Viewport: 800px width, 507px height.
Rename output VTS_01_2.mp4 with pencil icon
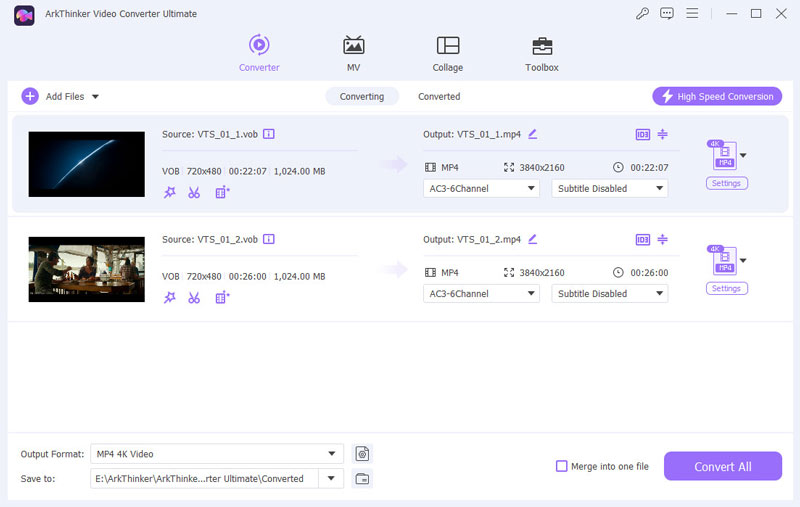pos(533,239)
